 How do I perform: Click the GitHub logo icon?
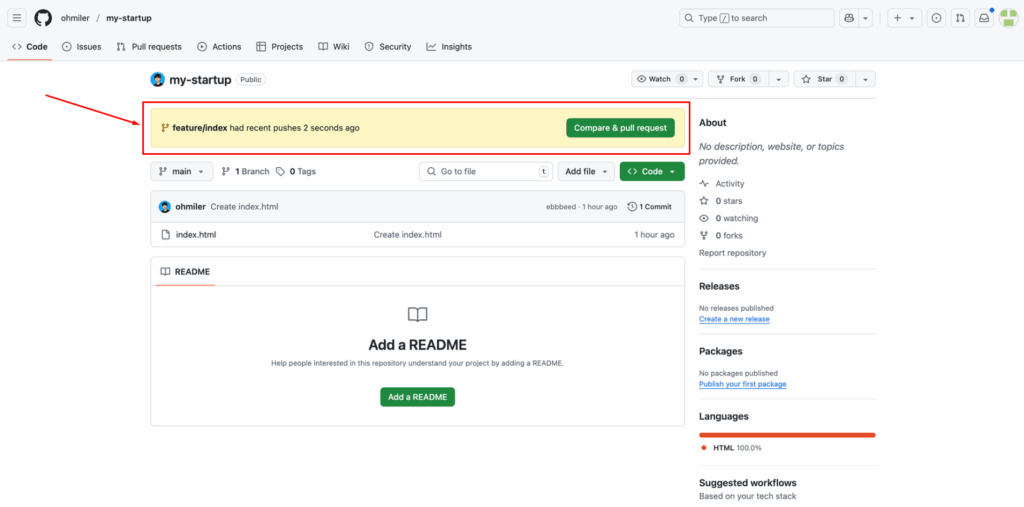tap(43, 18)
